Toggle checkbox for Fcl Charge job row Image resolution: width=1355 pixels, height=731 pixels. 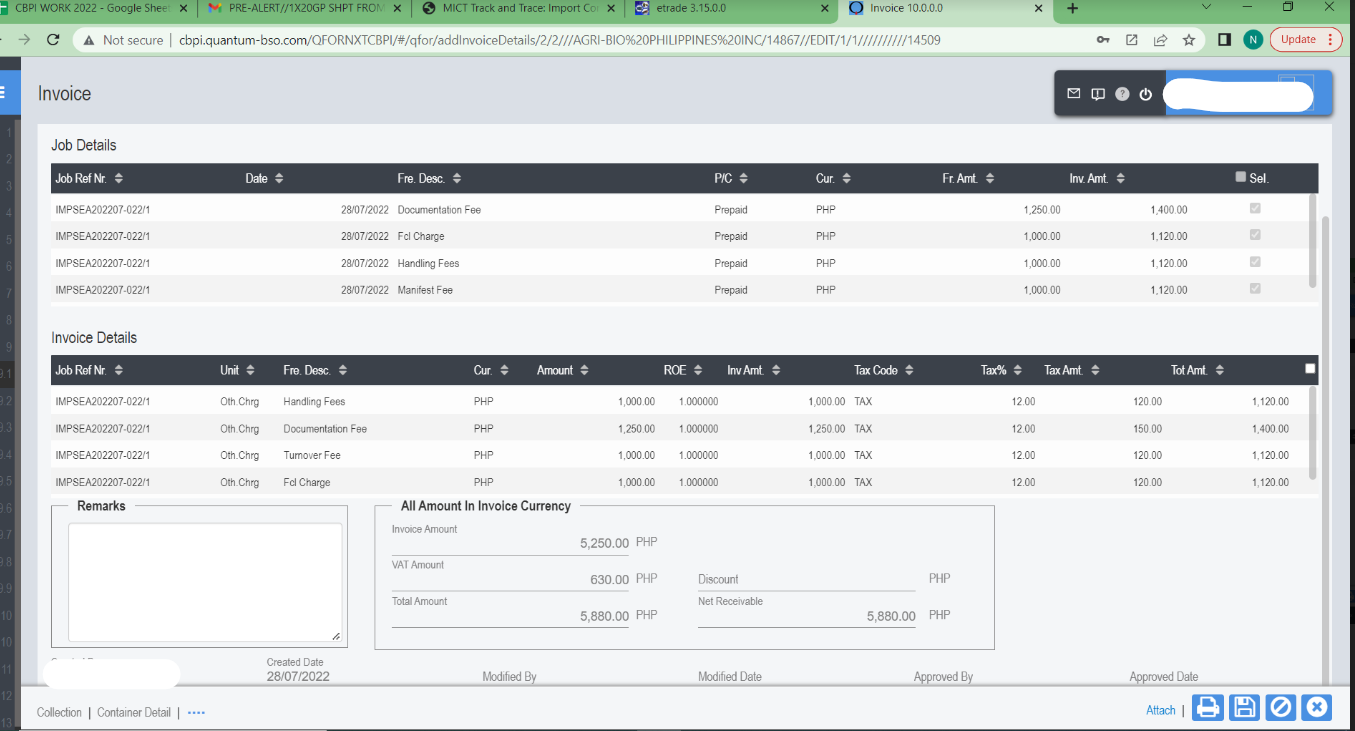[1255, 235]
